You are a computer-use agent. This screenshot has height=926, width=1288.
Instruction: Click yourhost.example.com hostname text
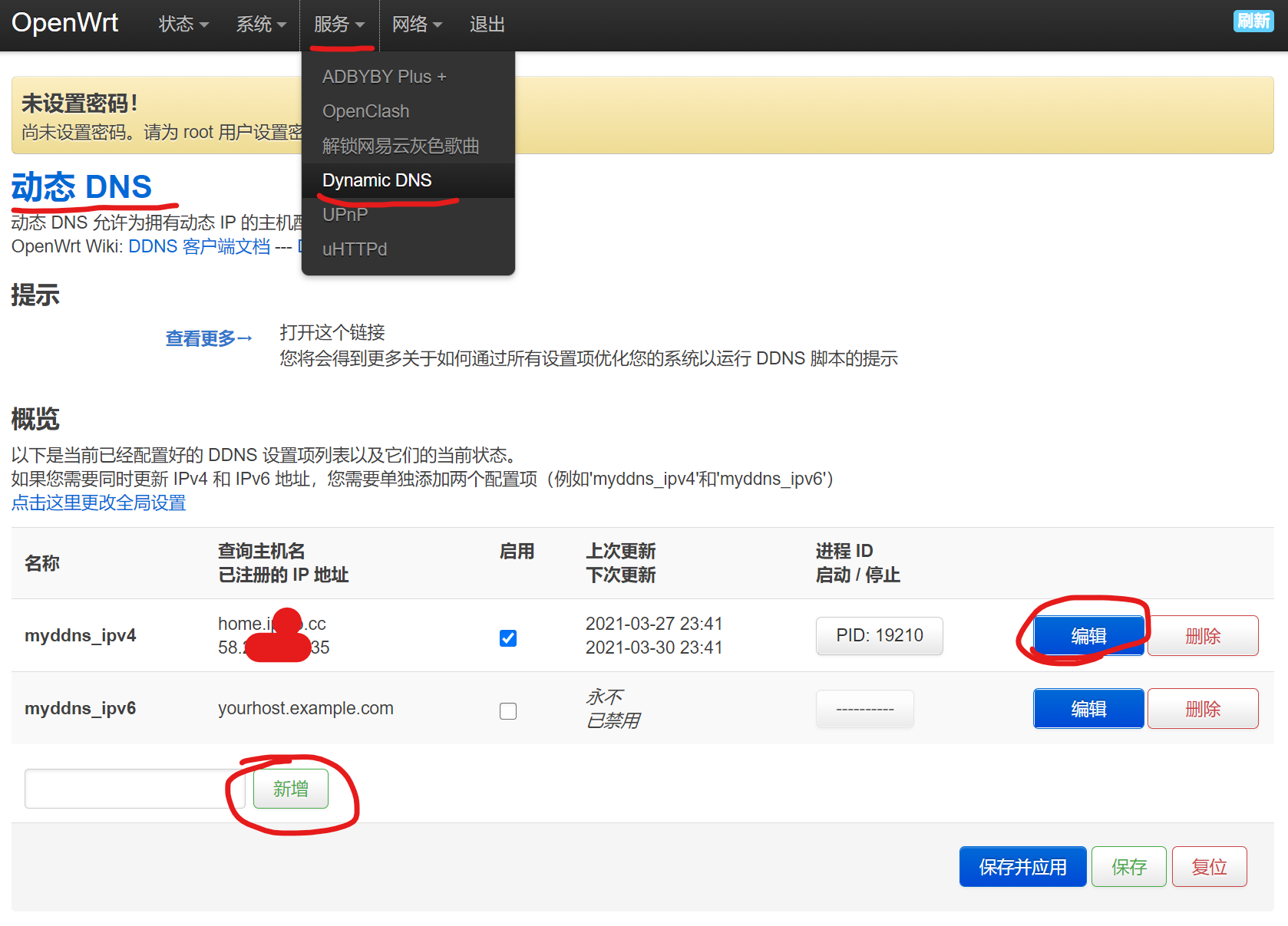pyautogui.click(x=305, y=708)
